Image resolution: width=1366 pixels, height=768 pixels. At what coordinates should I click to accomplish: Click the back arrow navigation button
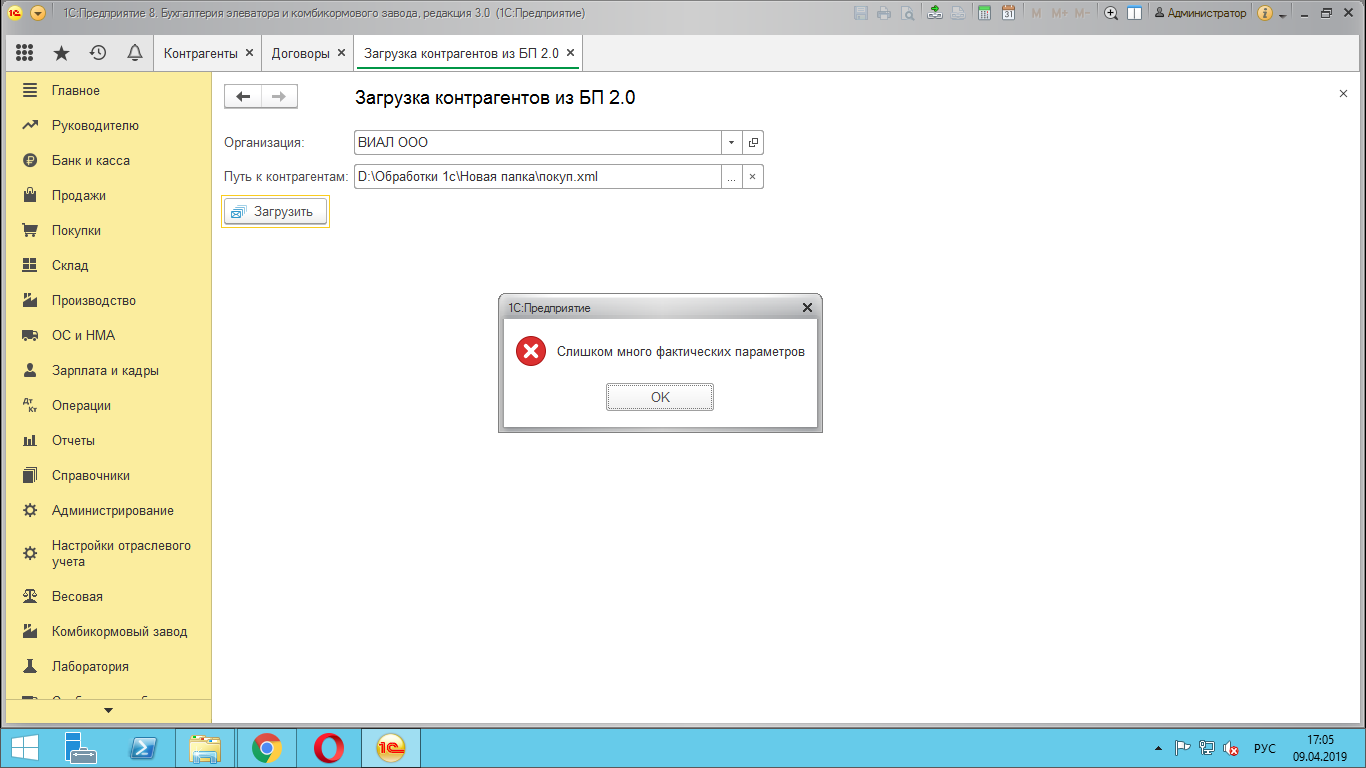(x=242, y=96)
